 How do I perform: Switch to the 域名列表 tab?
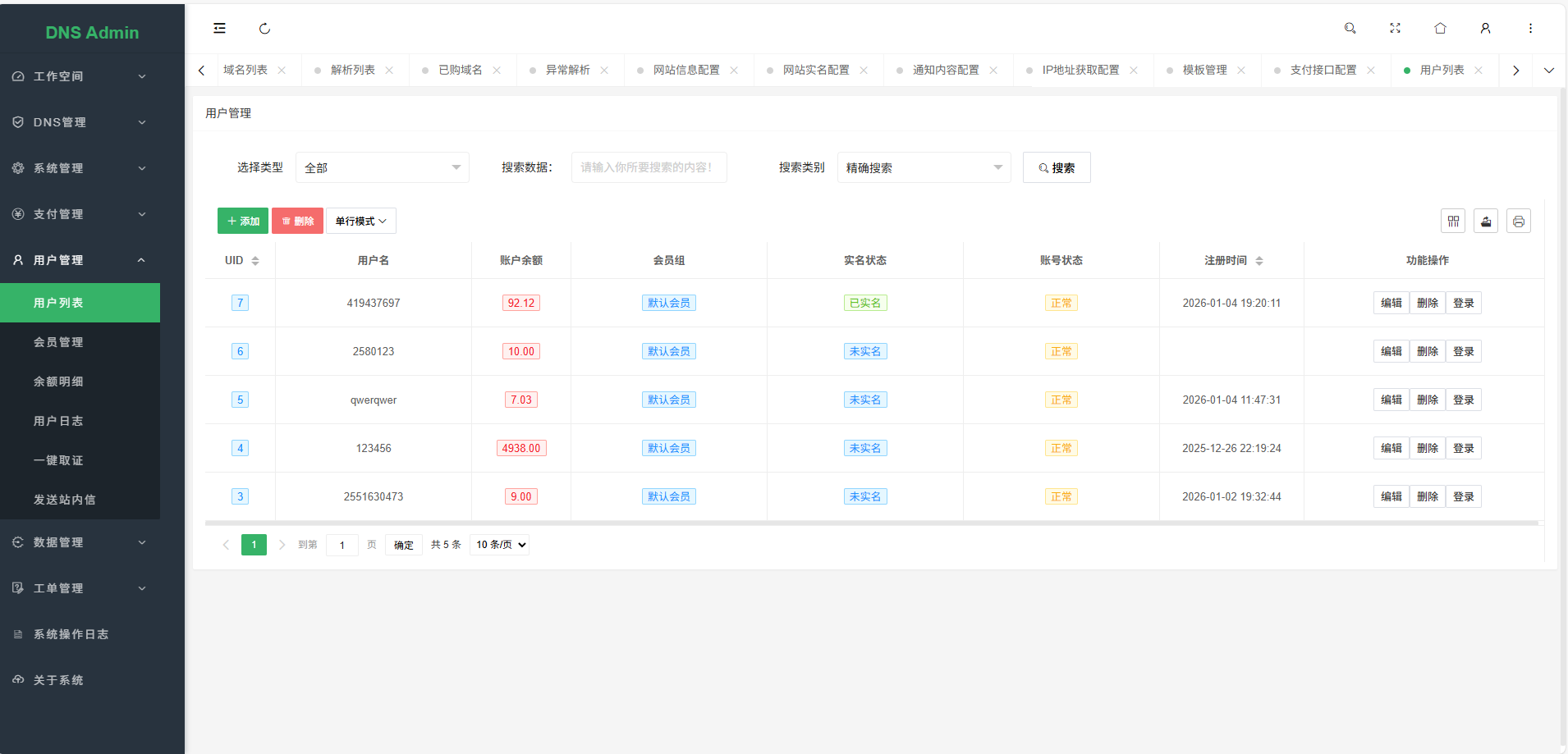(246, 70)
